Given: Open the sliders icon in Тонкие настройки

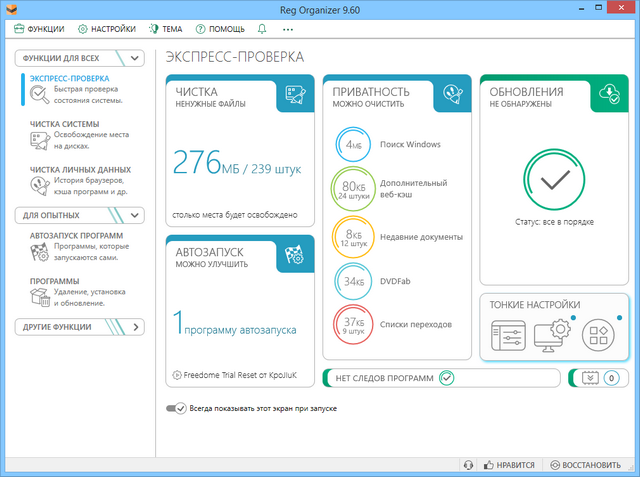Looking at the screenshot, I should [507, 336].
